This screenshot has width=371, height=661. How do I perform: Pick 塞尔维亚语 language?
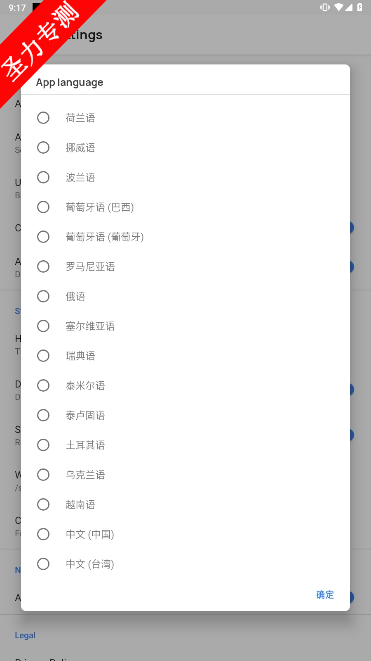coord(186,326)
